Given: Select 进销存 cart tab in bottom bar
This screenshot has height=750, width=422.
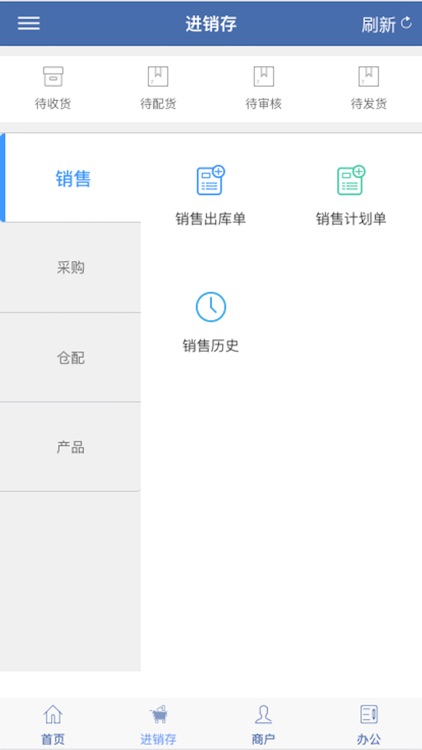Looking at the screenshot, I should (158, 724).
